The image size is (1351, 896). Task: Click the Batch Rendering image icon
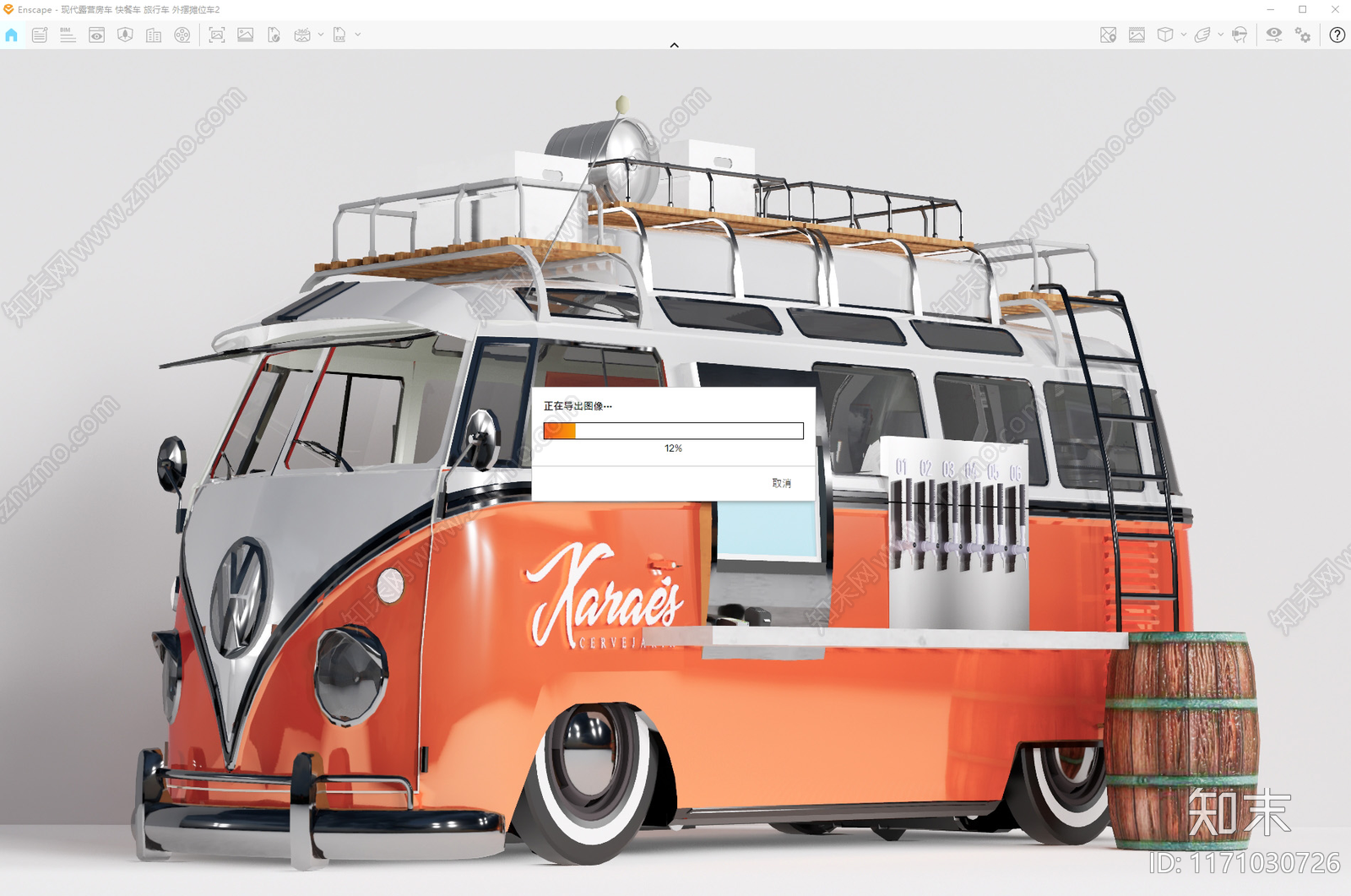coord(246,35)
